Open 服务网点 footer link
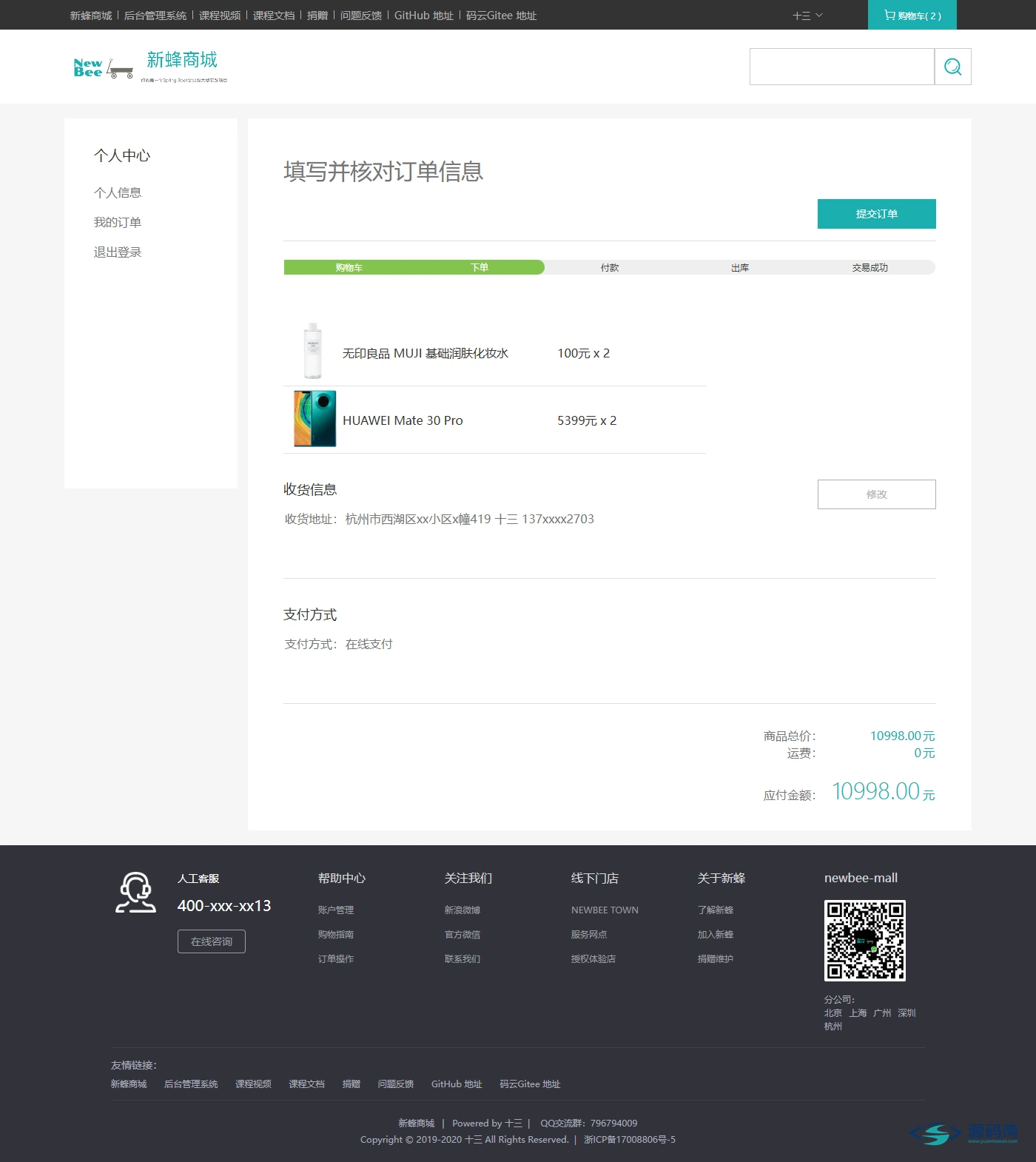This screenshot has width=1036, height=1162. [x=589, y=935]
